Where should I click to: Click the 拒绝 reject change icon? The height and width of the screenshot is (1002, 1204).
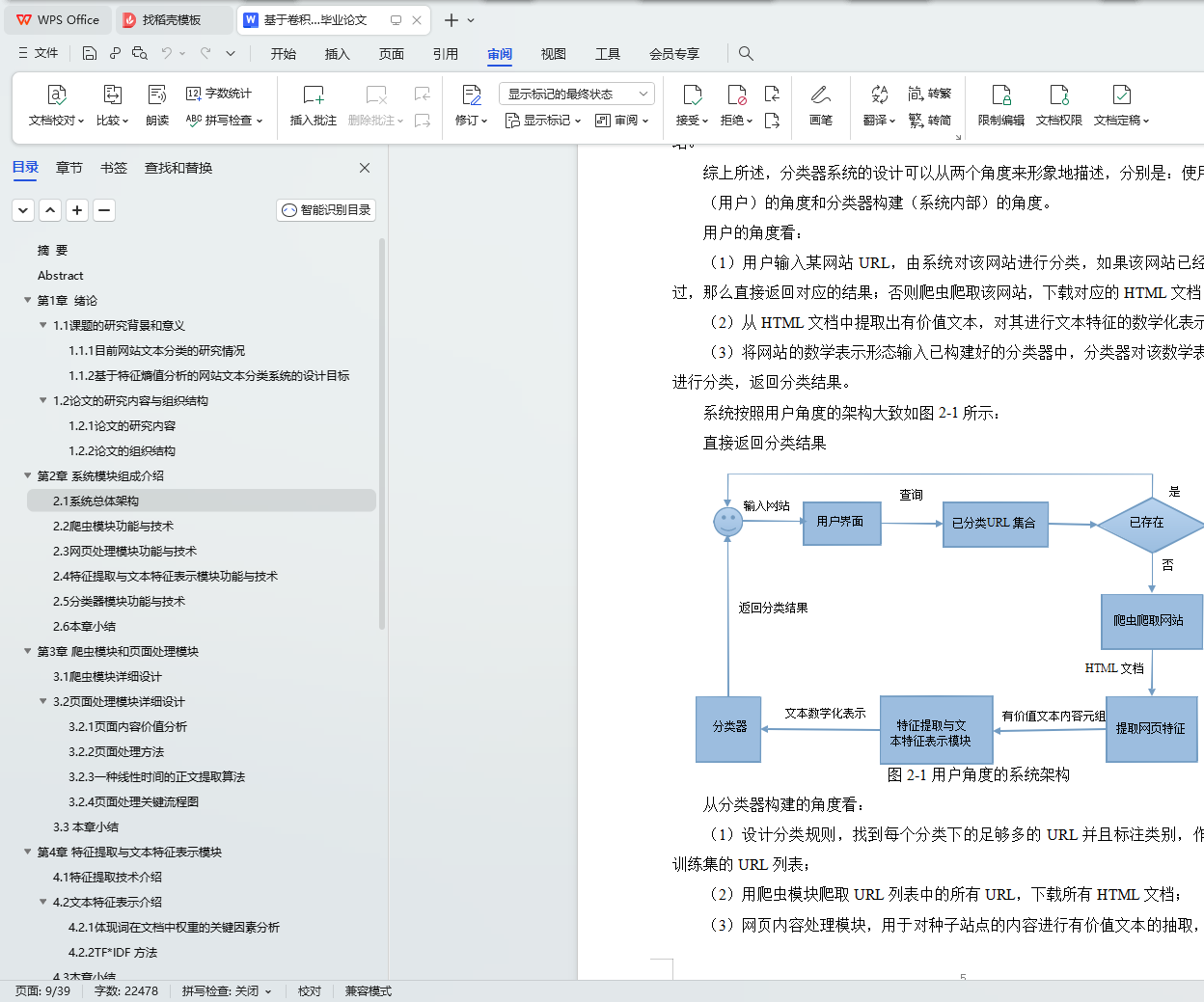[x=737, y=95]
